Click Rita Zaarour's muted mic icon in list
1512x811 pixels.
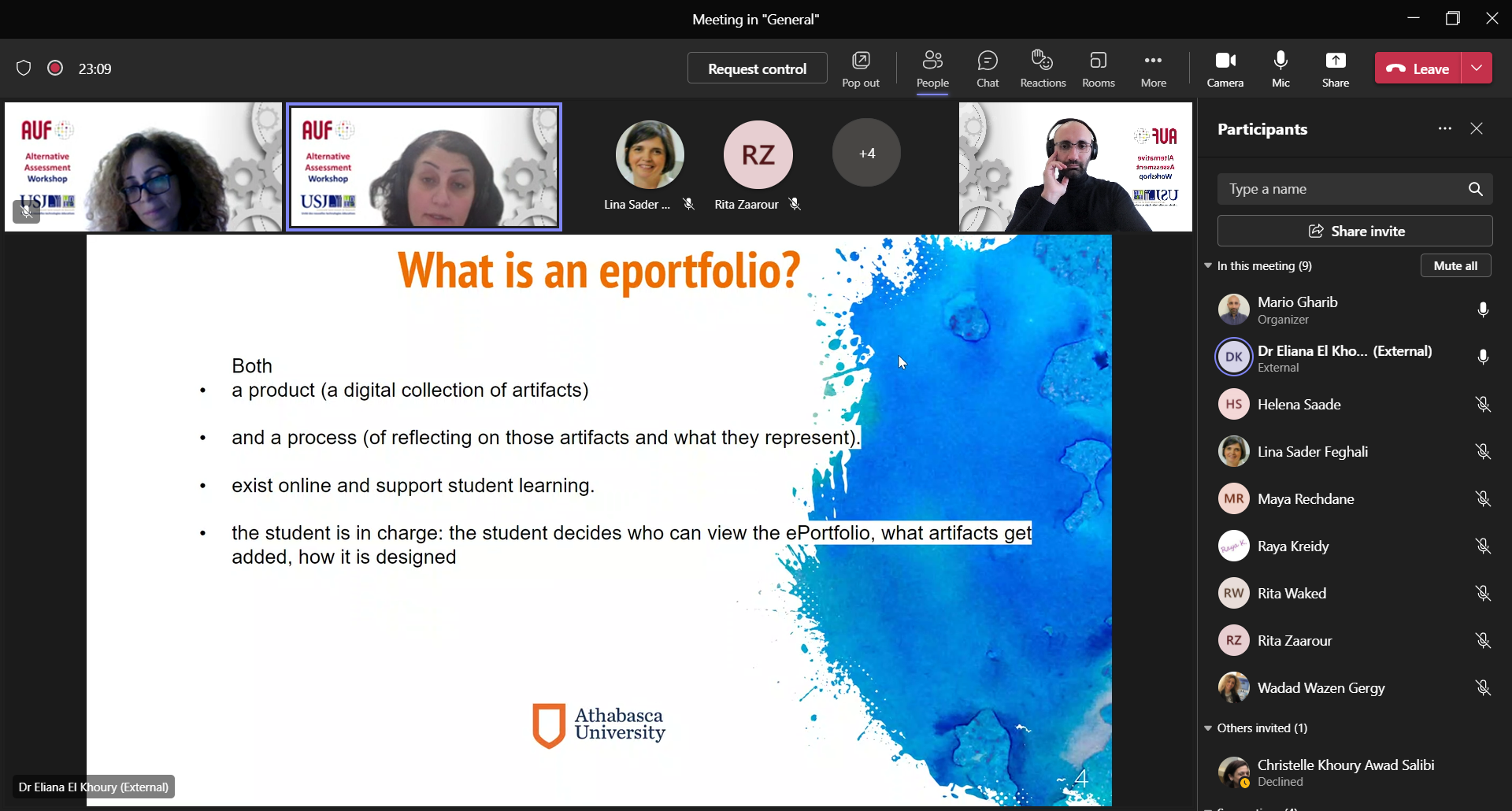pos(1483,641)
